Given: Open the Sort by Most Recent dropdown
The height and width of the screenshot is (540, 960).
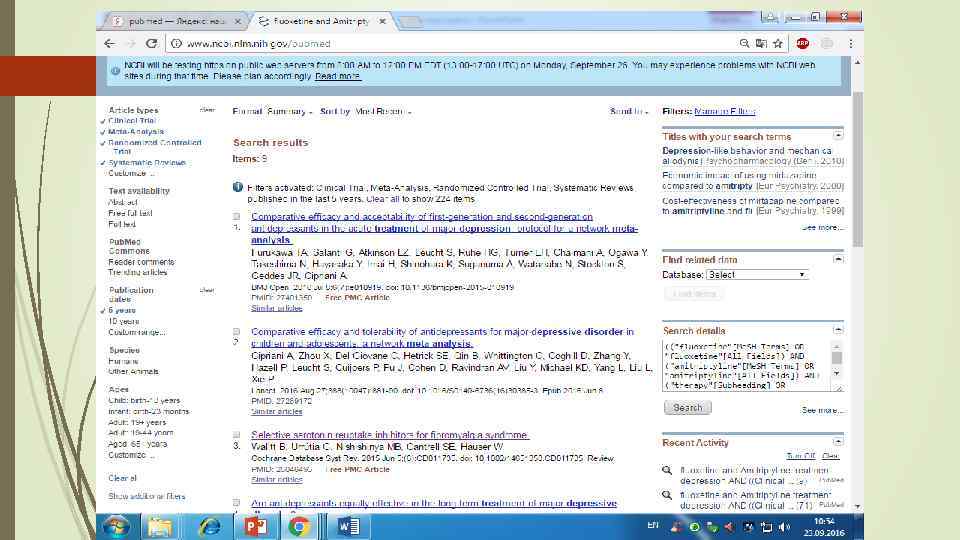Looking at the screenshot, I should (366, 111).
